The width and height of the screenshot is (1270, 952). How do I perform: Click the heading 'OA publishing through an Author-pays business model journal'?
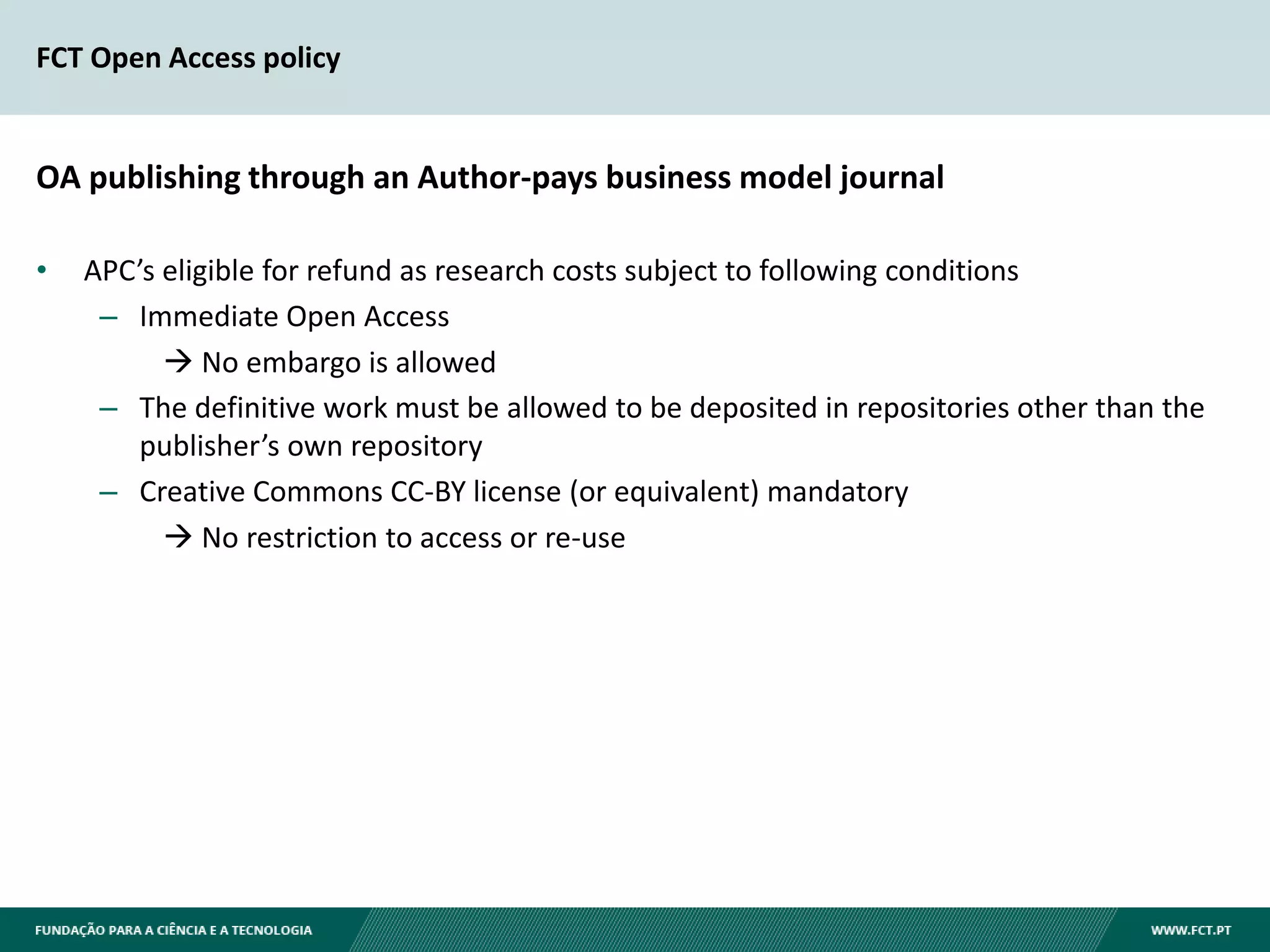490,178
